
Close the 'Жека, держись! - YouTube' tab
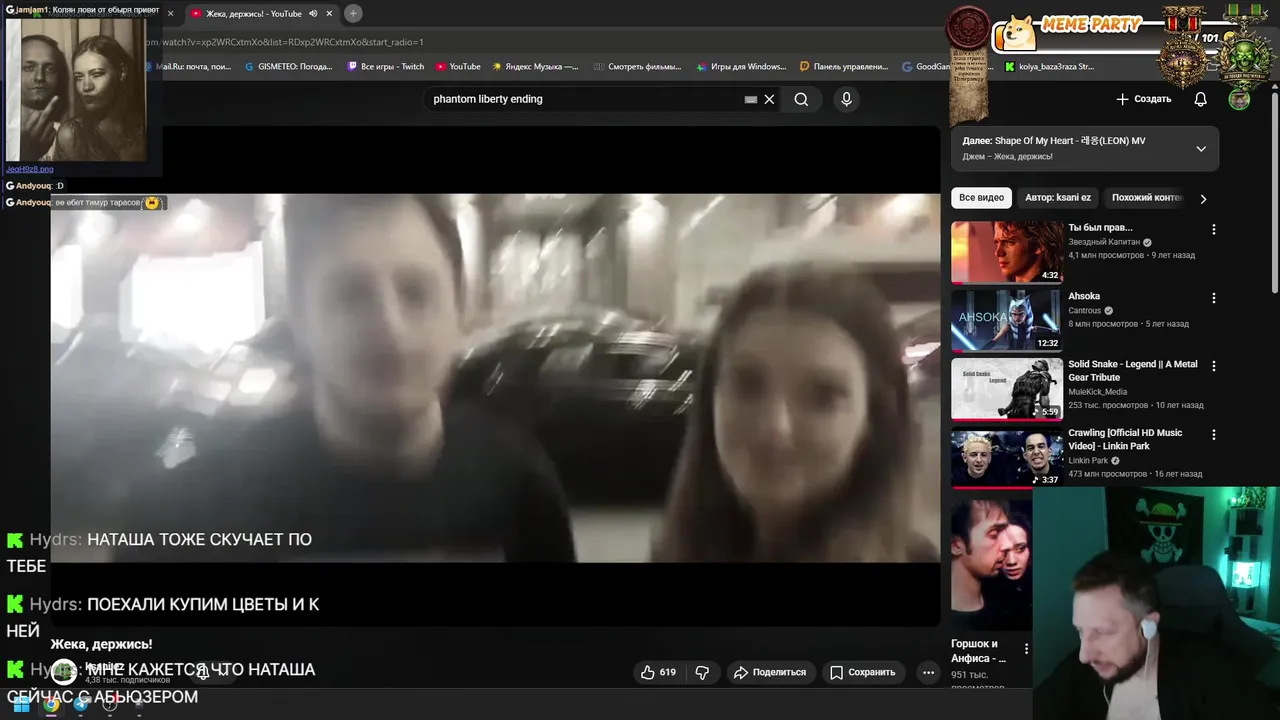point(329,13)
